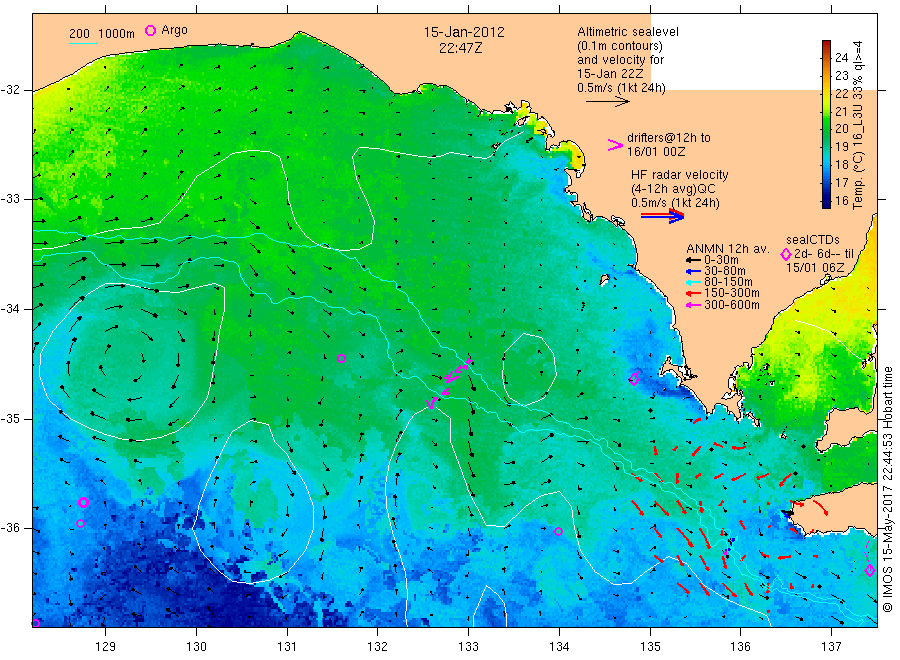900x660 pixels.
Task: Click the IMOS copyright timestamp text
Action: point(887,489)
